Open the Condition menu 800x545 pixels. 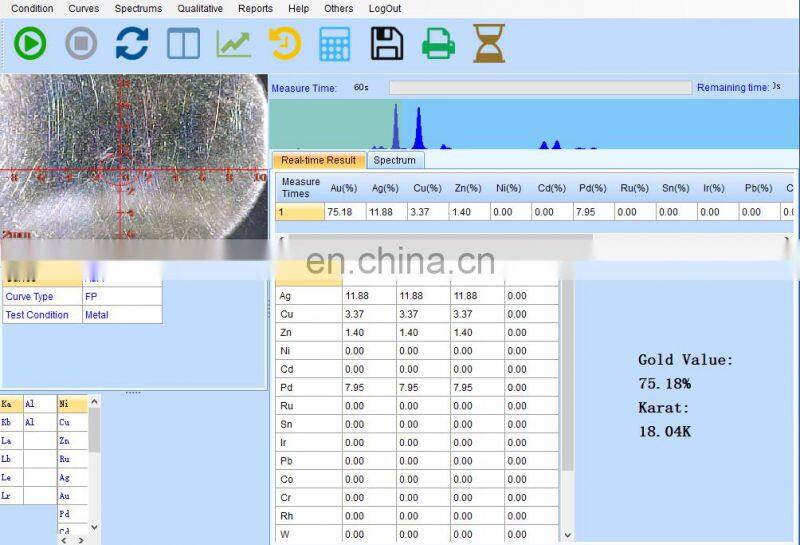(x=32, y=9)
